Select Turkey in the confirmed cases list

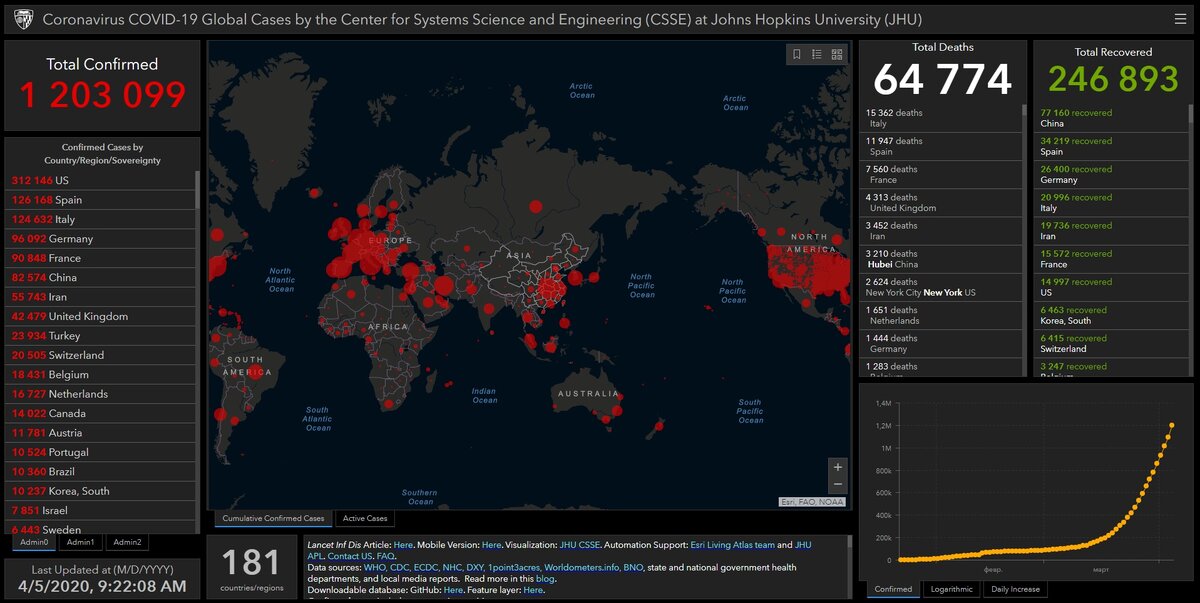(x=100, y=336)
